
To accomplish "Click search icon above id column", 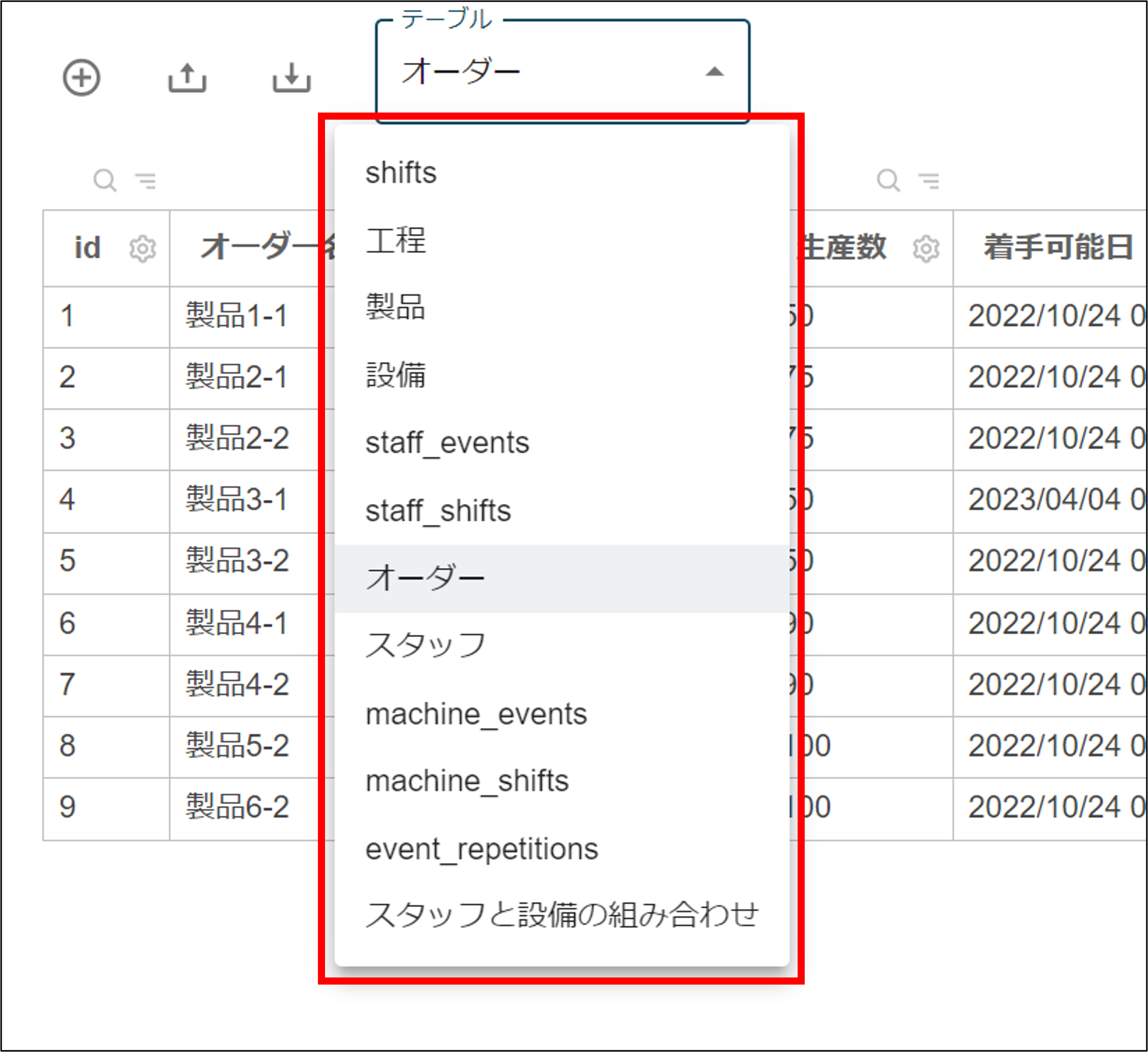I will click(x=105, y=180).
